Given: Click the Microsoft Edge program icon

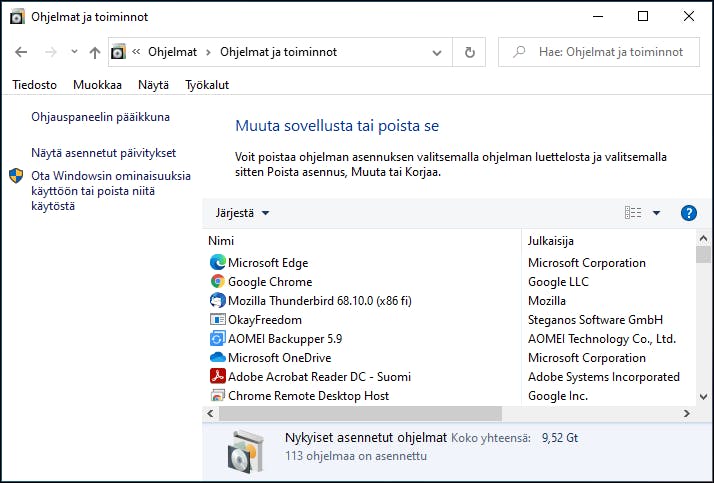Looking at the screenshot, I should coord(218,263).
